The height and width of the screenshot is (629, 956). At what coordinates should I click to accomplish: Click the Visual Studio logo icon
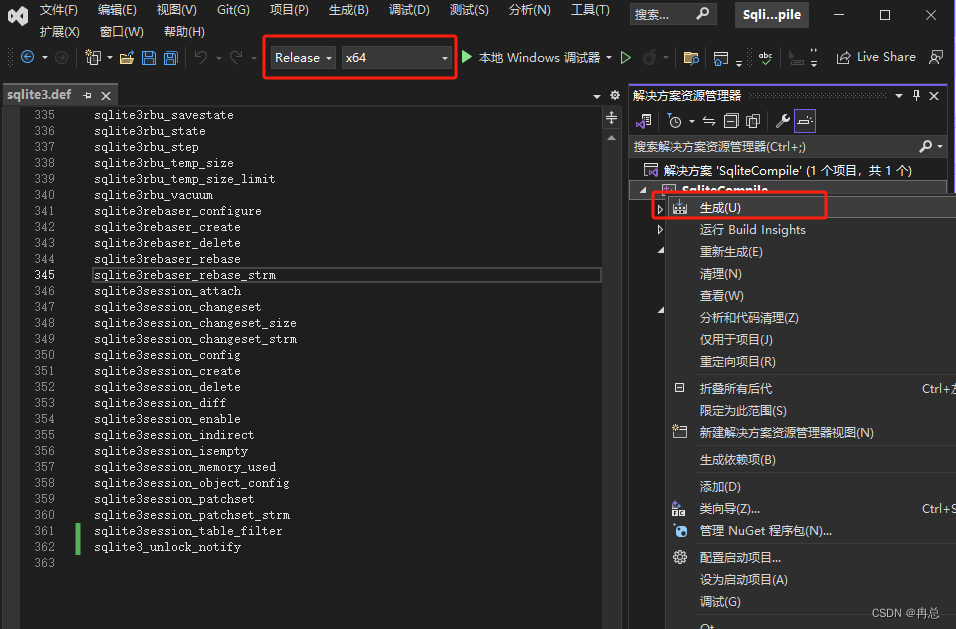(x=18, y=16)
